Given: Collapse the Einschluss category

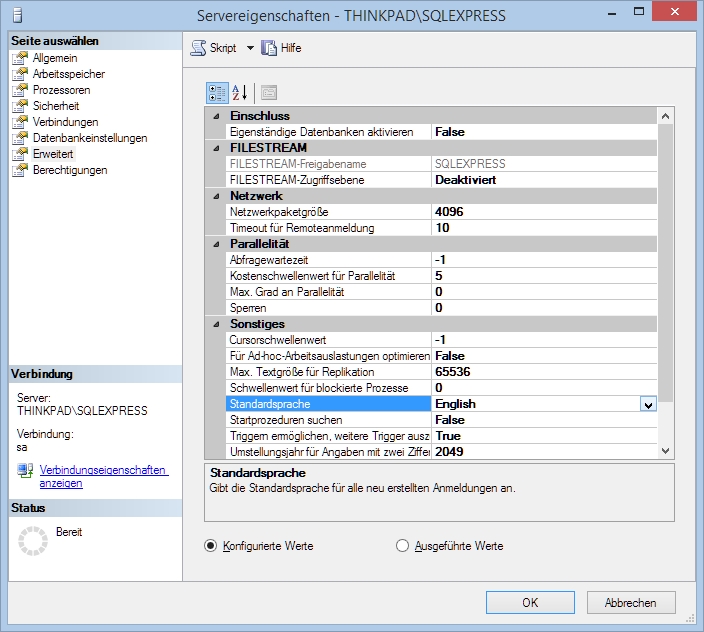Looking at the screenshot, I should tap(216, 116).
